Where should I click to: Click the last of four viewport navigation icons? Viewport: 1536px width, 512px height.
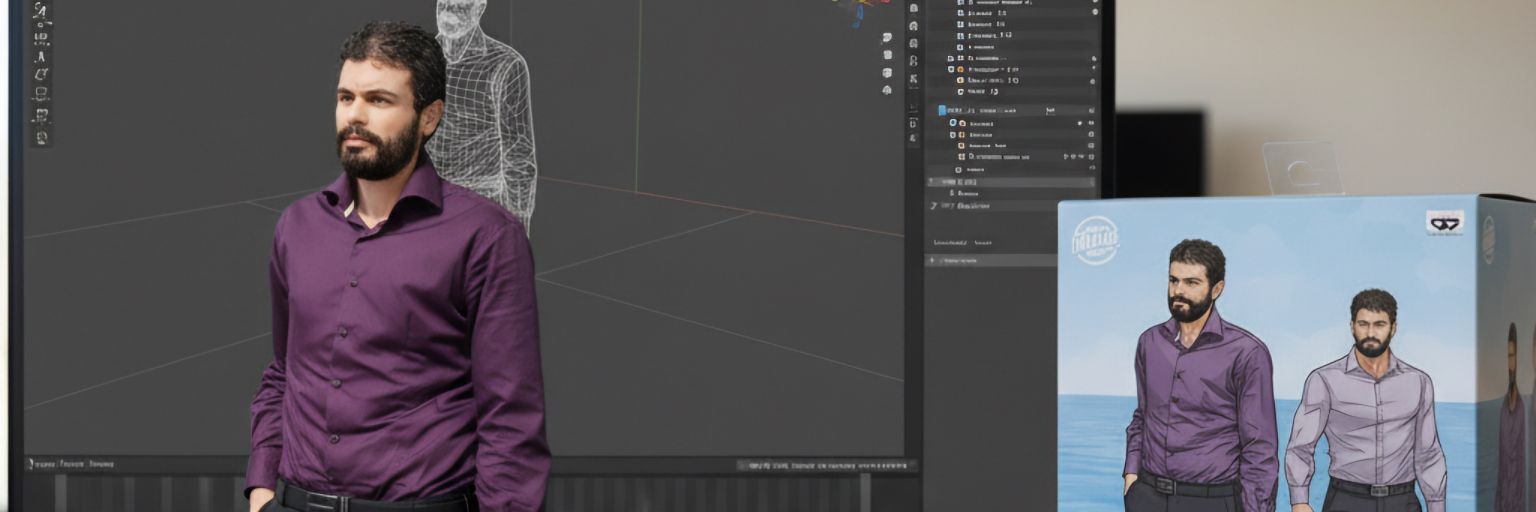click(x=887, y=90)
